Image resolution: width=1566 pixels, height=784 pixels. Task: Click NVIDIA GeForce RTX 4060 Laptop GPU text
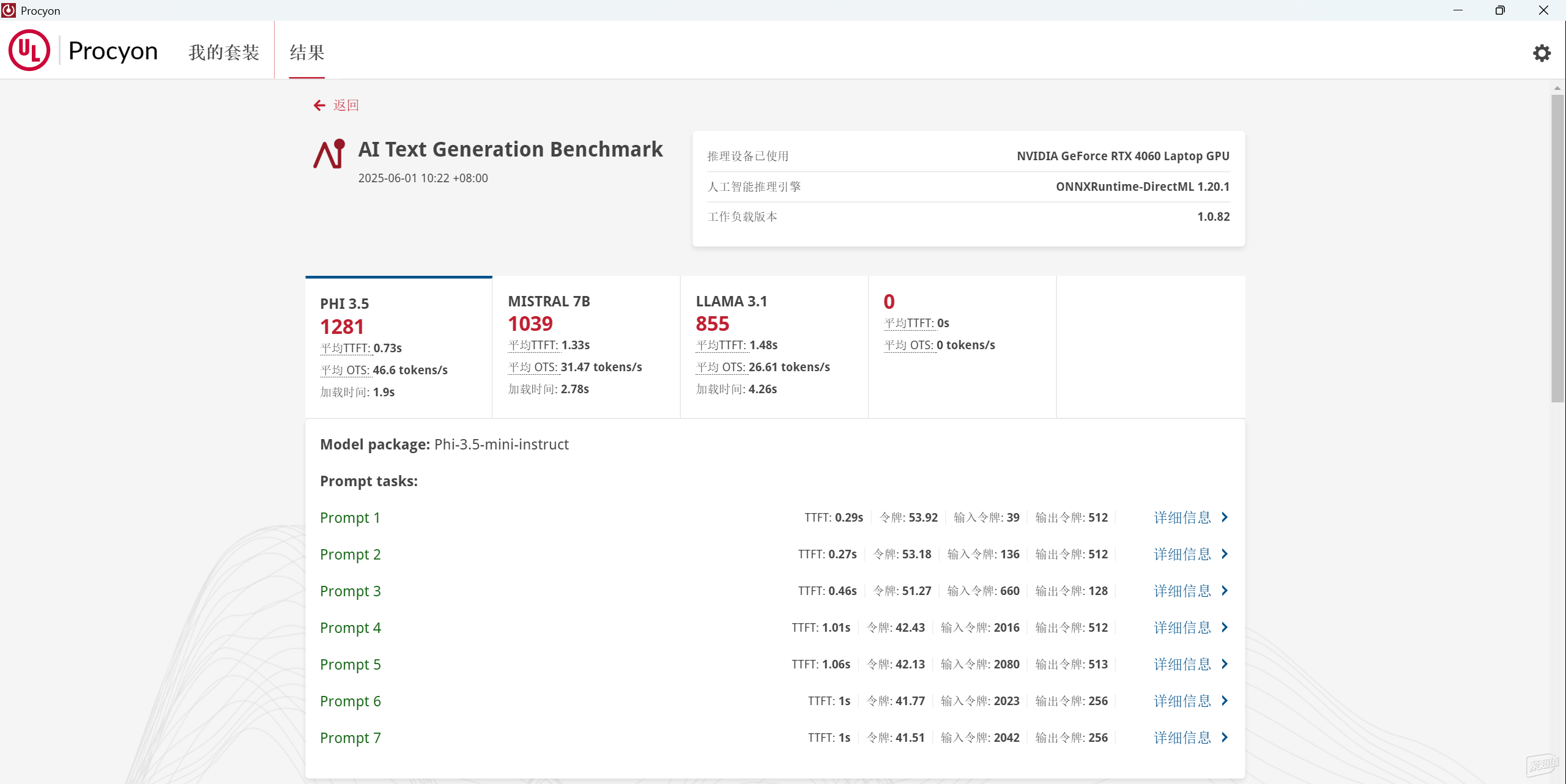1123,156
